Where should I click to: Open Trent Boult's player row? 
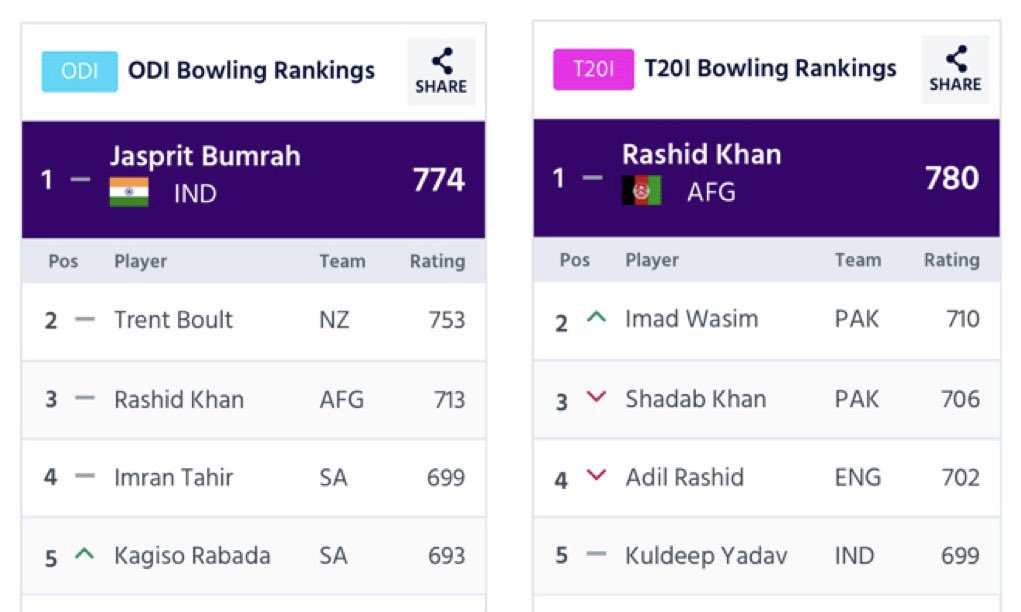pos(253,321)
